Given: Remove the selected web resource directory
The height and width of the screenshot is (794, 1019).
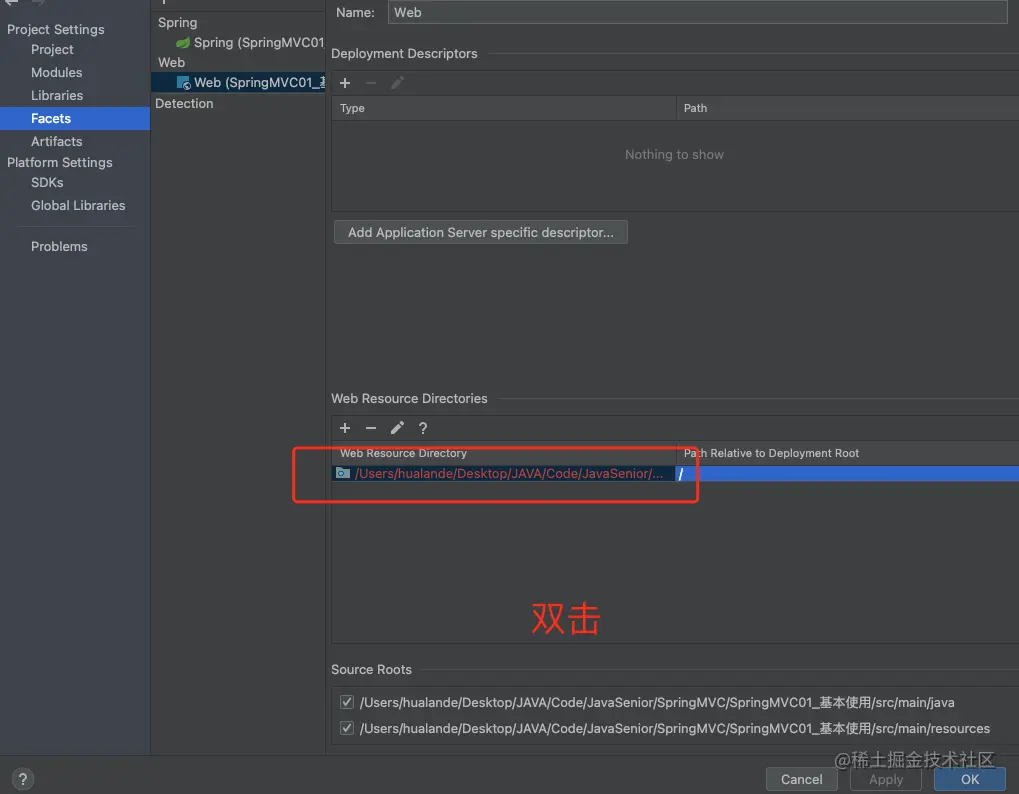Looking at the screenshot, I should (x=370, y=428).
